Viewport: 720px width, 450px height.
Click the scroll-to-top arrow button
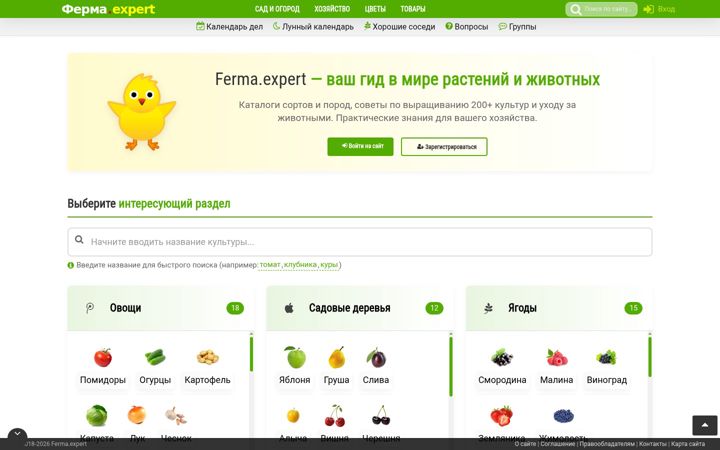705,425
